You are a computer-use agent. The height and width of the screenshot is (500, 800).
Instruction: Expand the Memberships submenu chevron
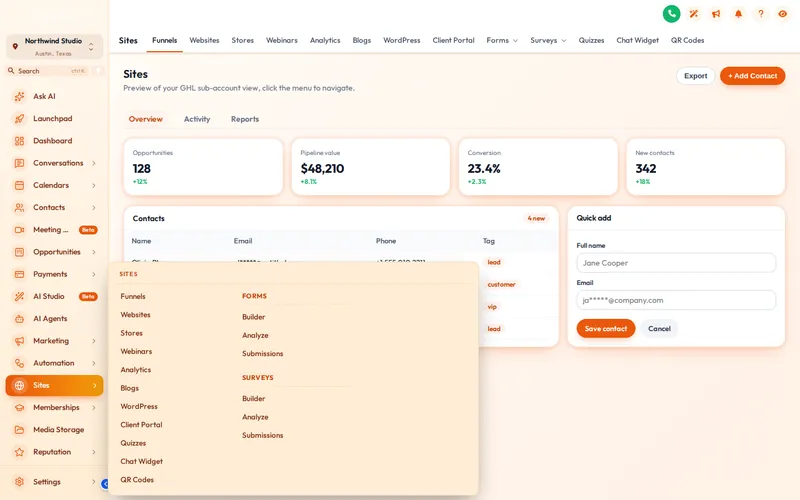click(x=94, y=408)
